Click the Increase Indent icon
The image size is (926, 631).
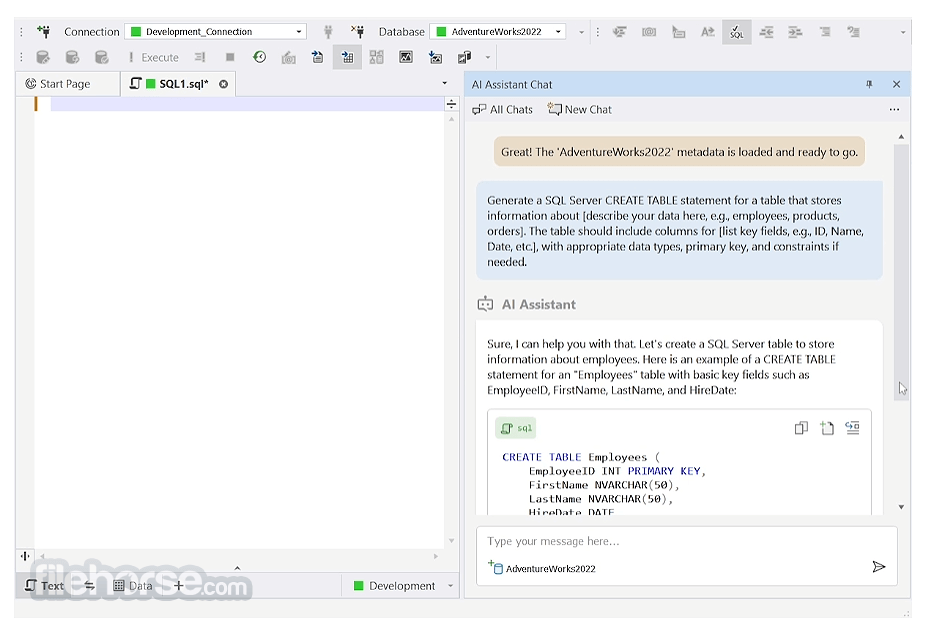tap(795, 32)
